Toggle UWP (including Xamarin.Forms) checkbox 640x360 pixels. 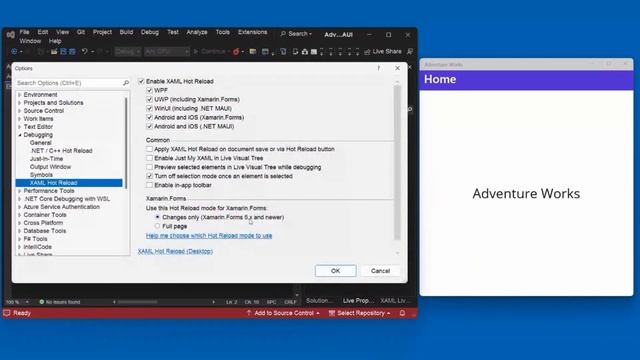(x=149, y=99)
